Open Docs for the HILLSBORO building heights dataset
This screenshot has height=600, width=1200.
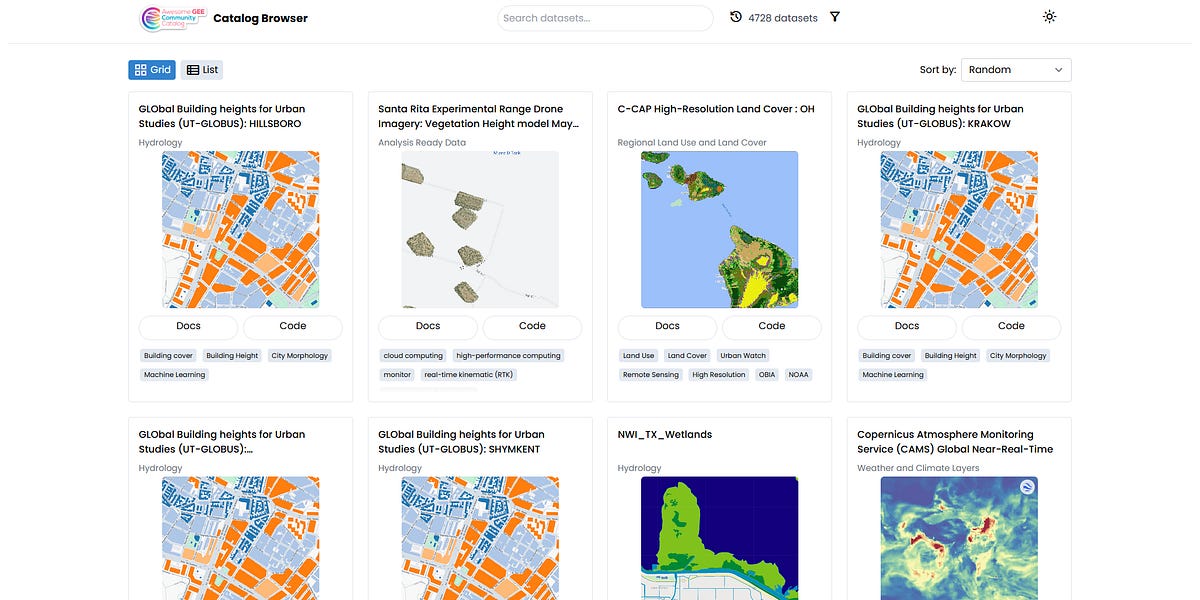click(x=188, y=326)
